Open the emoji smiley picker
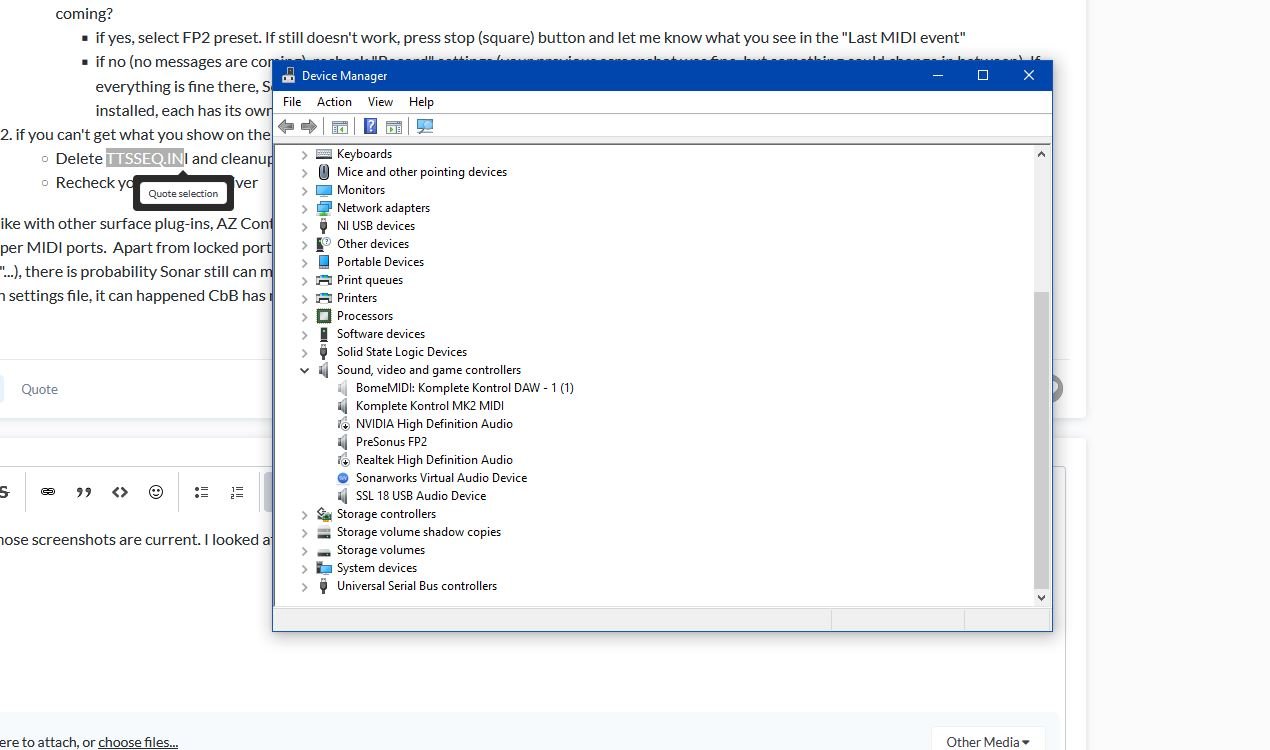This screenshot has width=1270, height=750. pos(156,492)
